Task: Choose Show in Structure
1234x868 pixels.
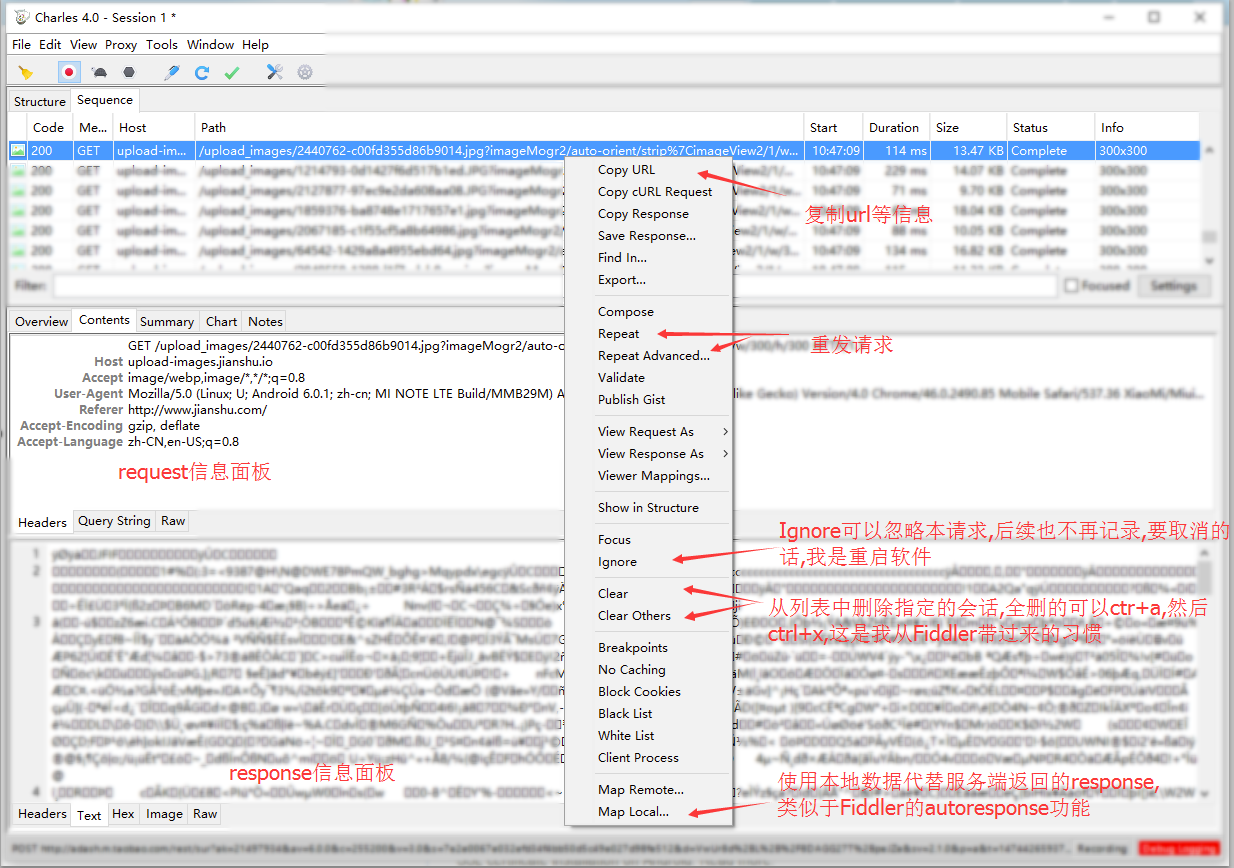Action: tap(649, 508)
